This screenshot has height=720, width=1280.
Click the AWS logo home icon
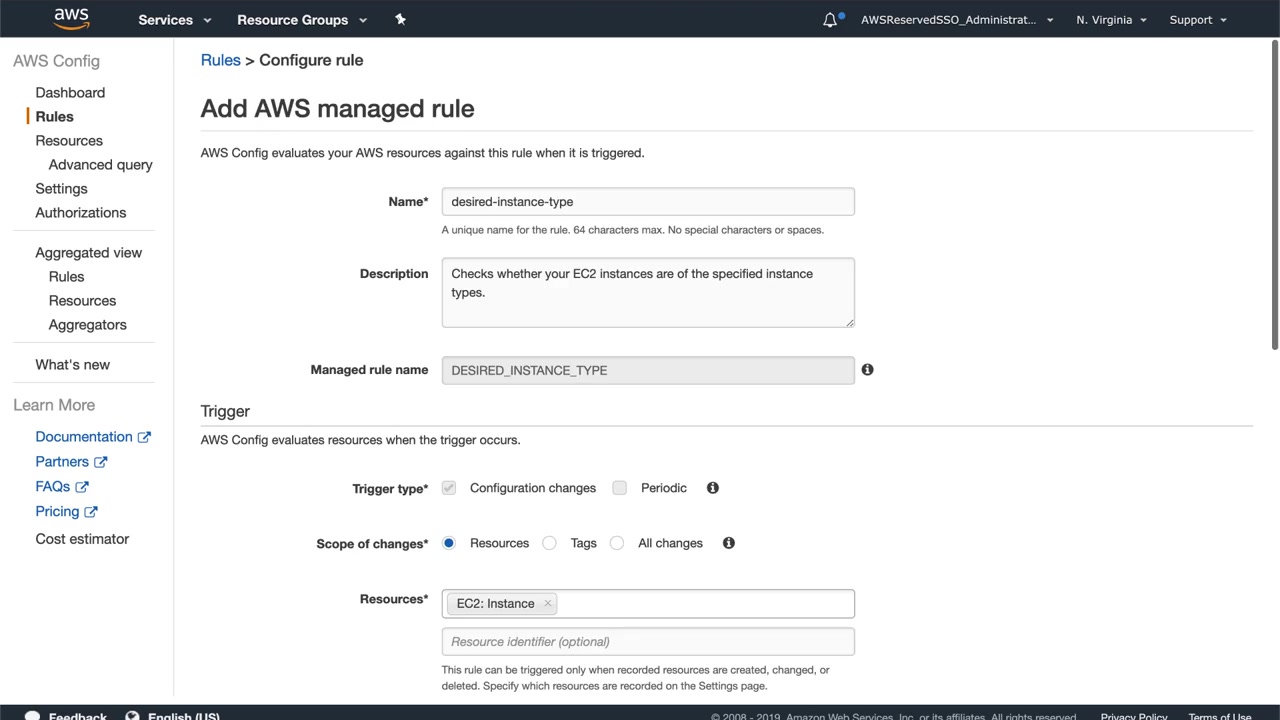(71, 19)
